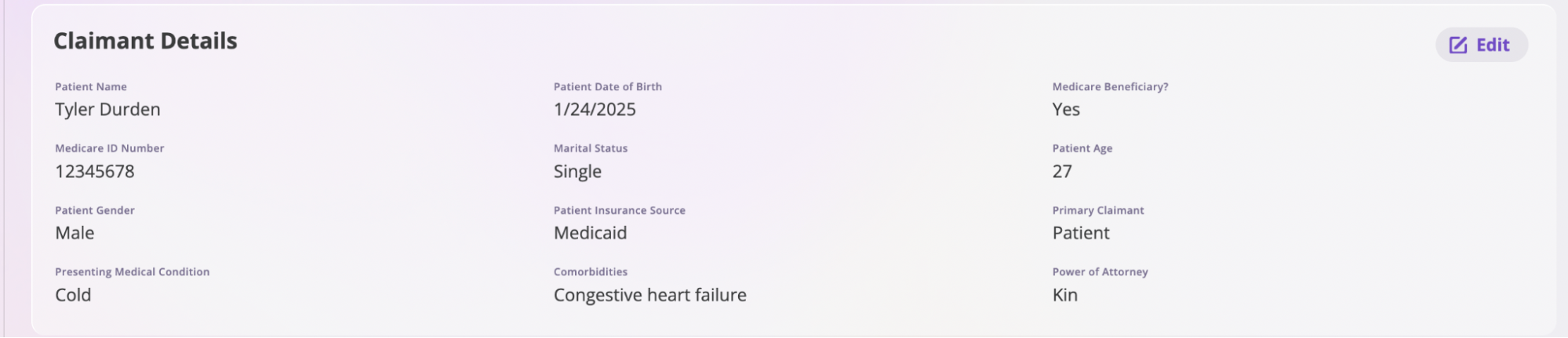Select the primary claimant value Patient

(x=1081, y=233)
